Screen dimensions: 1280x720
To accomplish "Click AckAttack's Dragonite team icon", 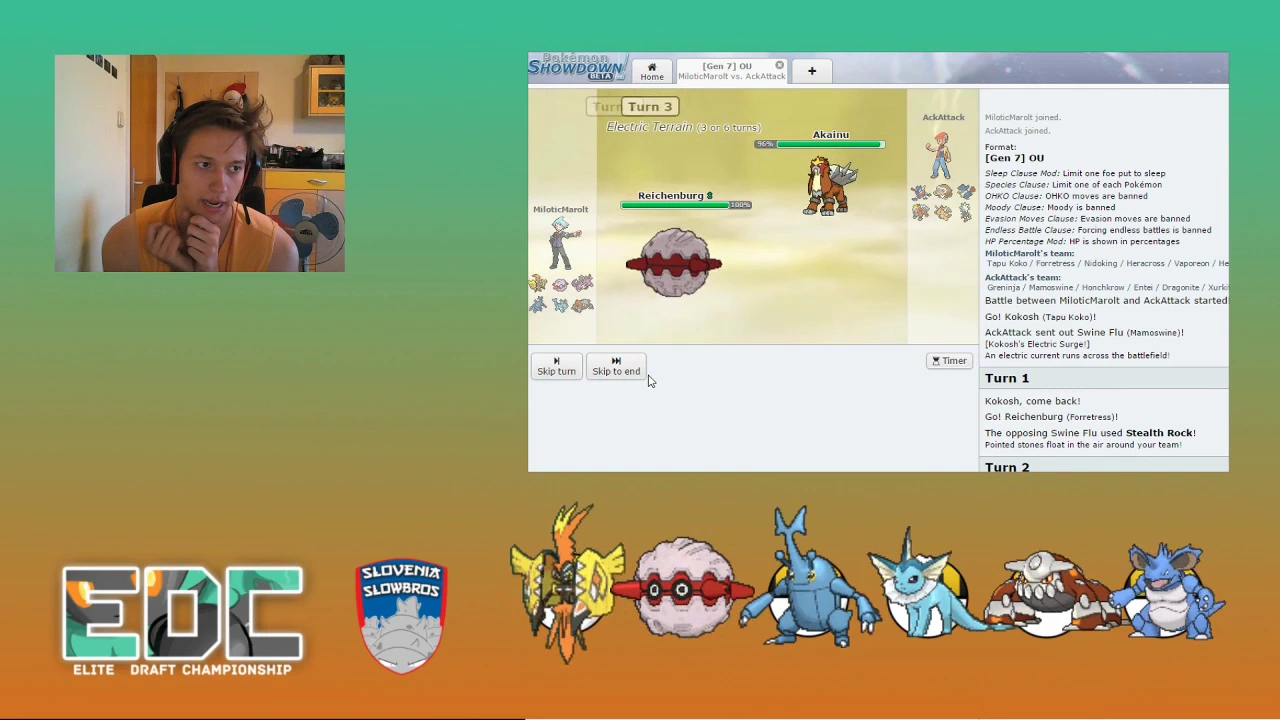I will pyautogui.click(x=943, y=213).
